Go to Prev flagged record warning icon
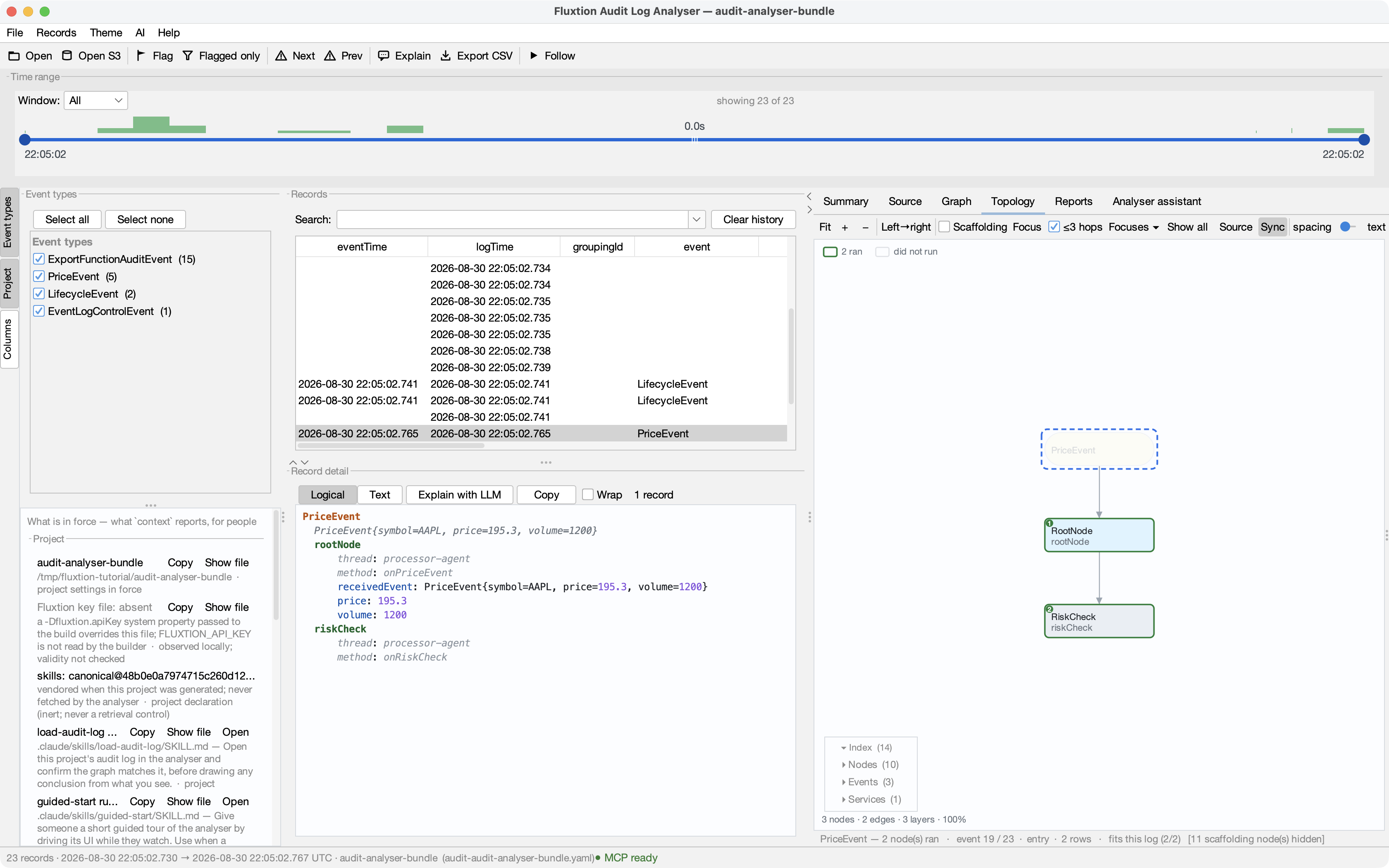This screenshot has height=868, width=1389. click(329, 56)
